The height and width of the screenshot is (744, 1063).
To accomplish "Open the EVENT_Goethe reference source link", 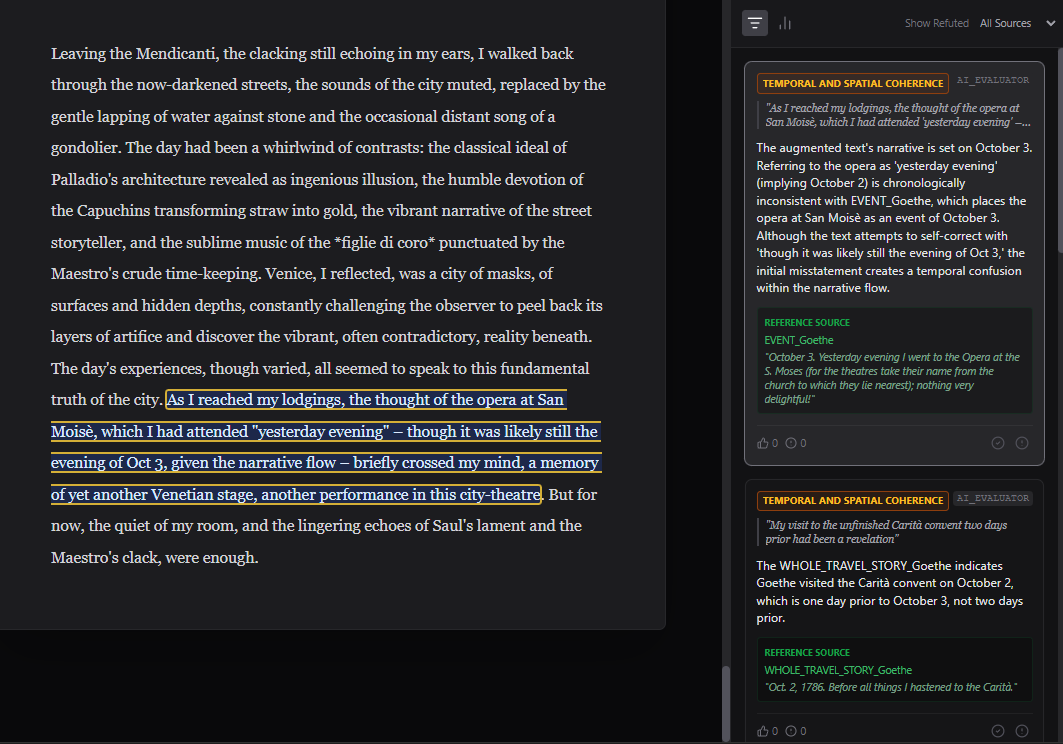I will tap(798, 340).
